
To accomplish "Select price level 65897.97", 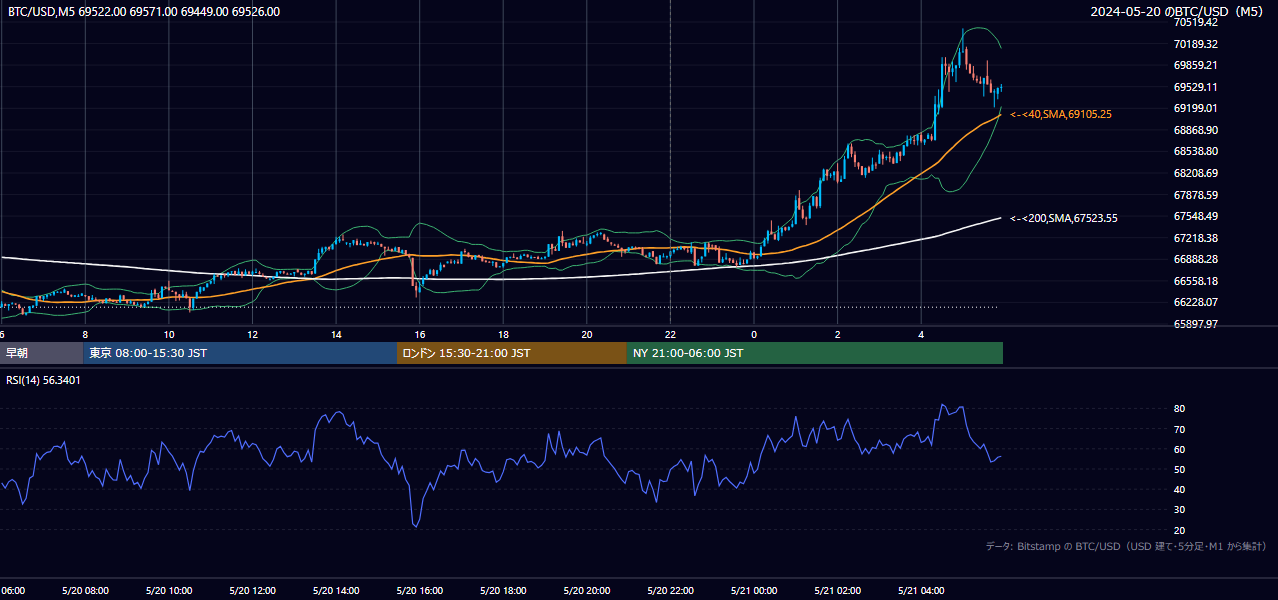I will pos(1196,324).
